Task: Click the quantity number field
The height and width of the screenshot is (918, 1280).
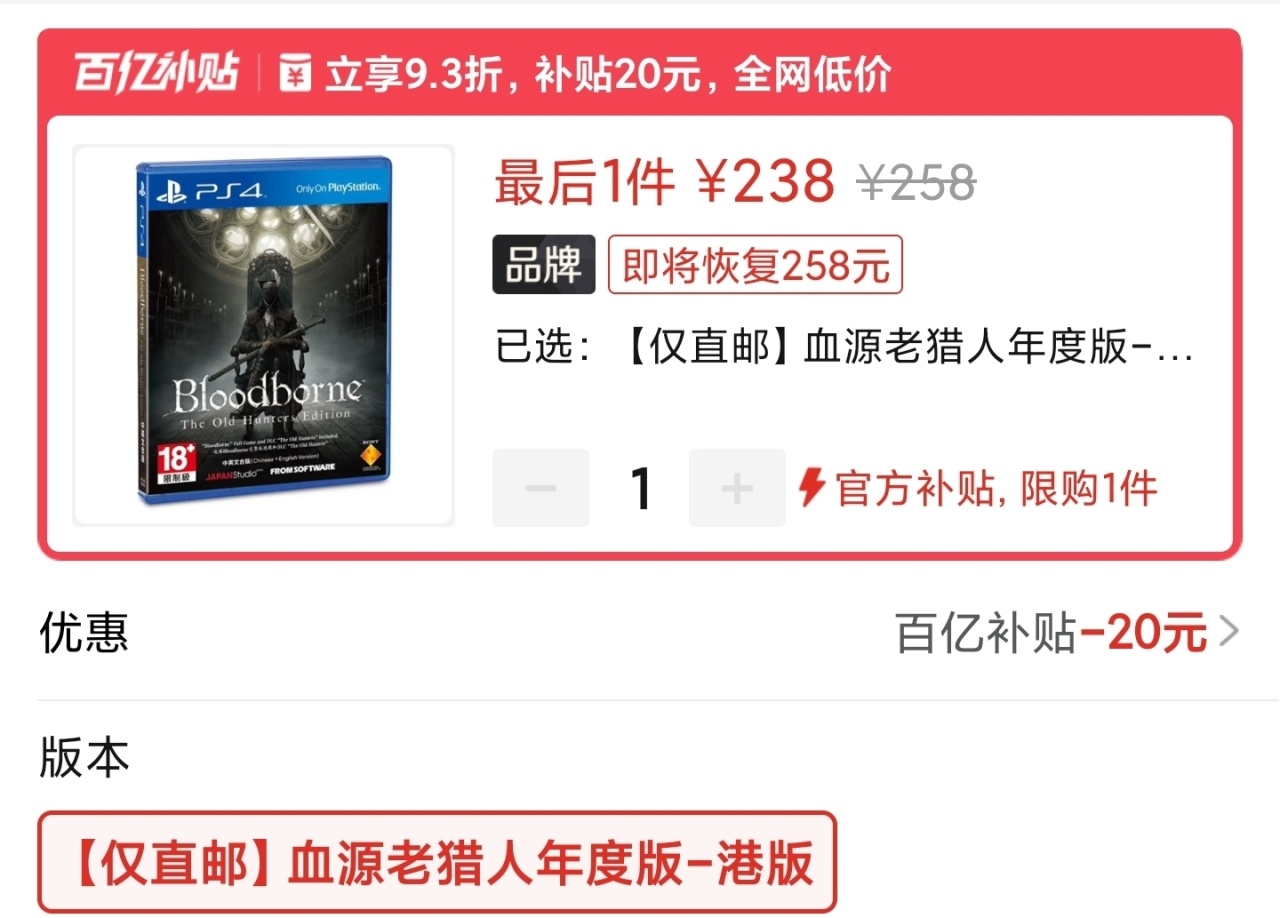Action: pos(639,488)
